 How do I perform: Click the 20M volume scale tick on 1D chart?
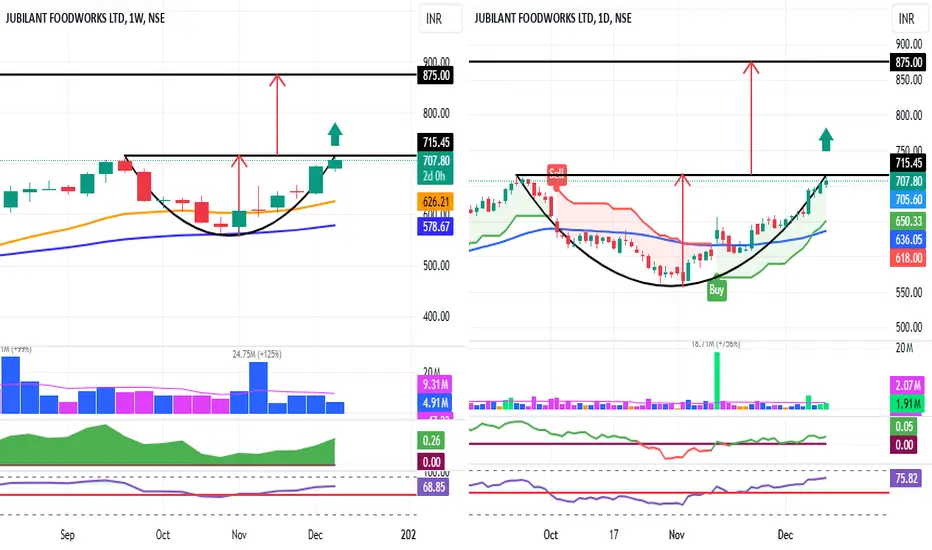(904, 348)
